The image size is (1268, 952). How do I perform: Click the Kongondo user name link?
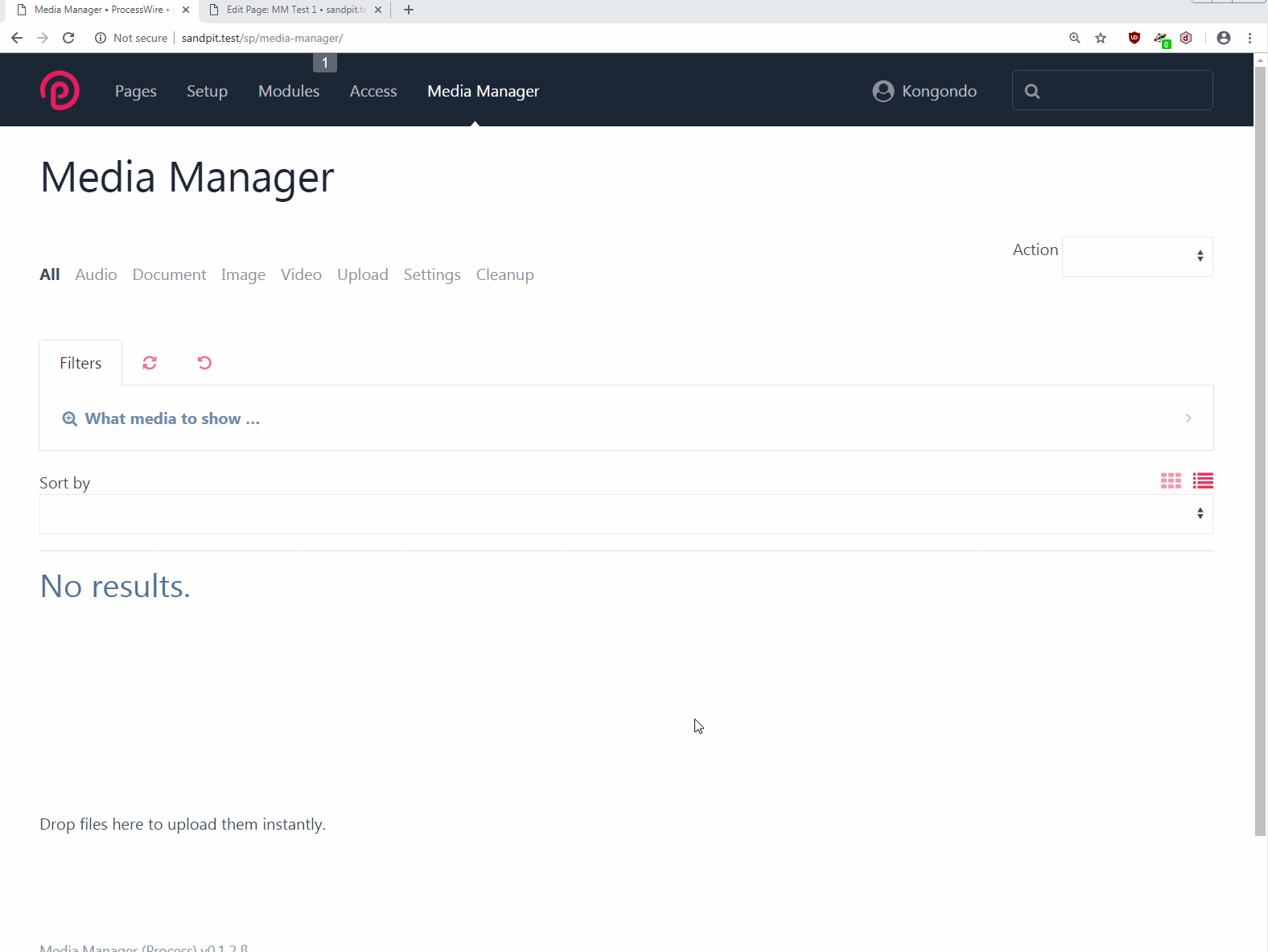coord(939,91)
